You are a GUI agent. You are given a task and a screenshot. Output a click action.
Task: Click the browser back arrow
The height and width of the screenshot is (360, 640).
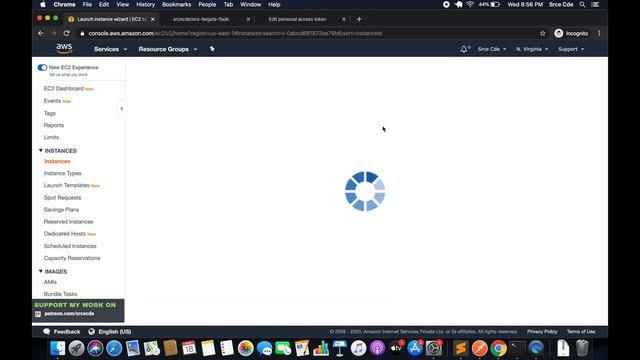point(41,33)
